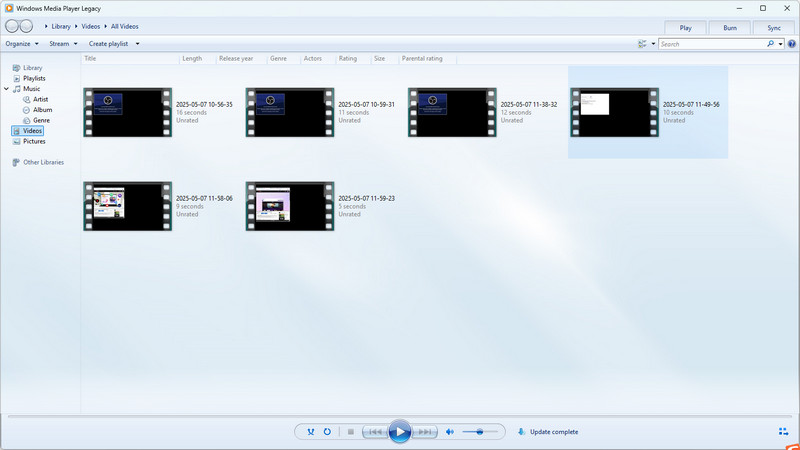Screen dimensions: 800x450
Task: Select the video thumbnail 2025-05-07 10-59-31
Action: [290, 112]
